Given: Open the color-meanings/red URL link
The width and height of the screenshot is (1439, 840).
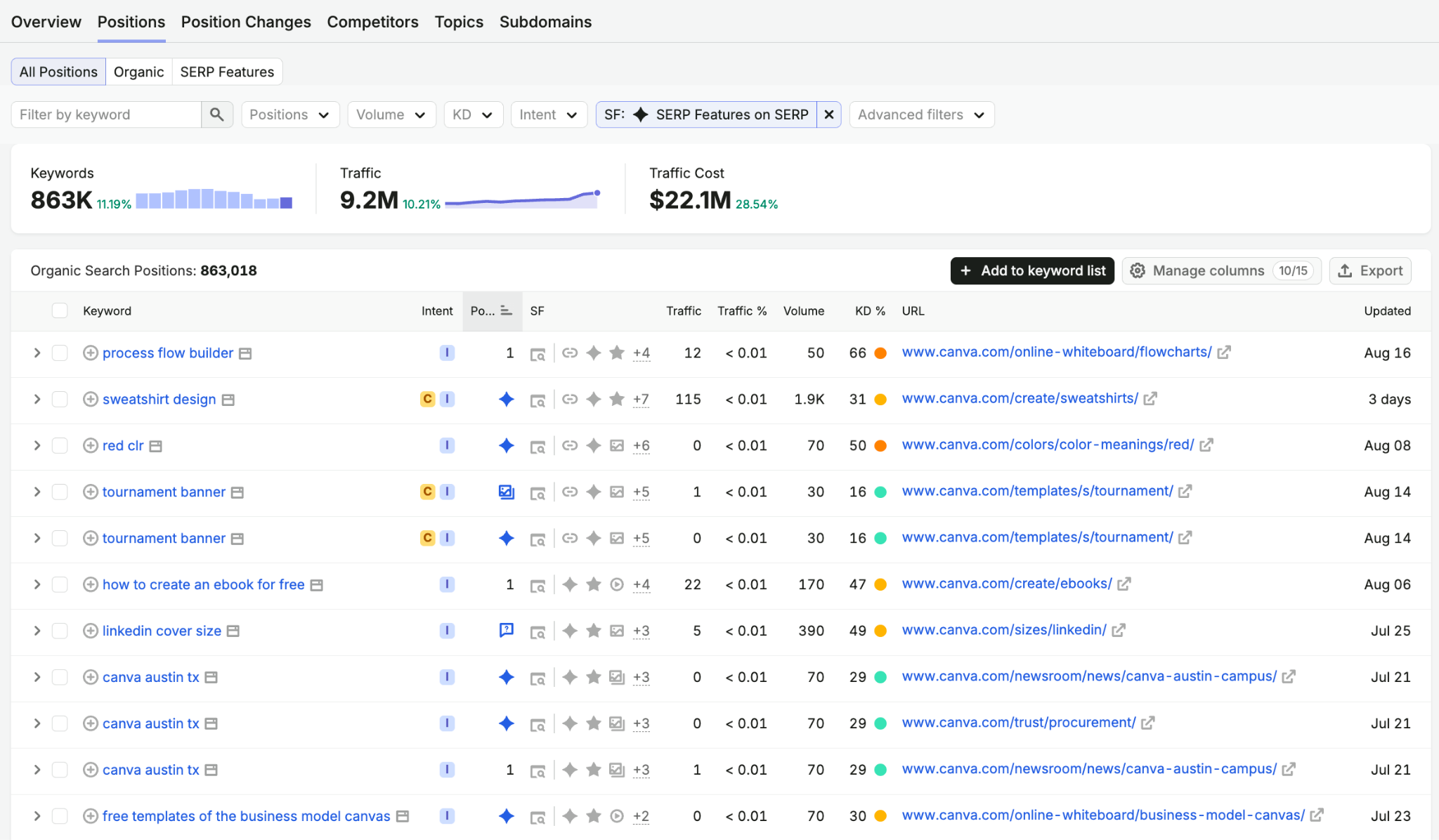Looking at the screenshot, I should [x=1048, y=445].
